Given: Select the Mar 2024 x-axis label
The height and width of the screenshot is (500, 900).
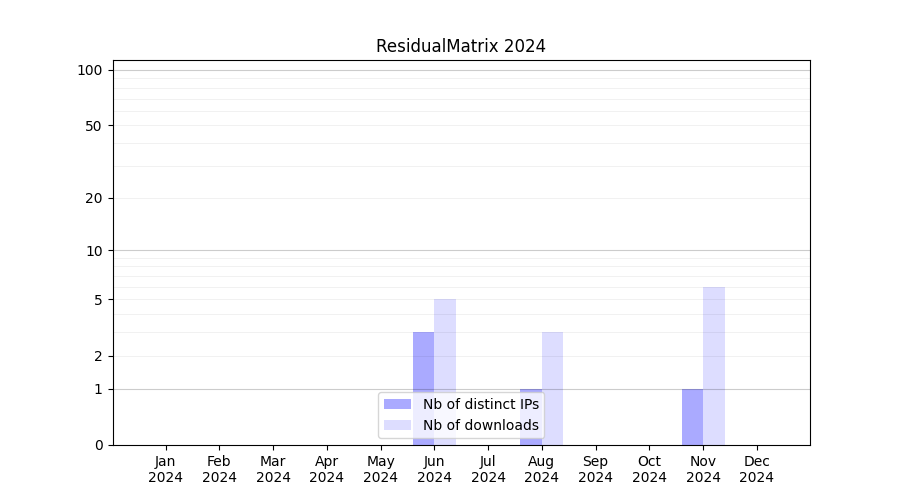Looking at the screenshot, I should (x=273, y=469).
